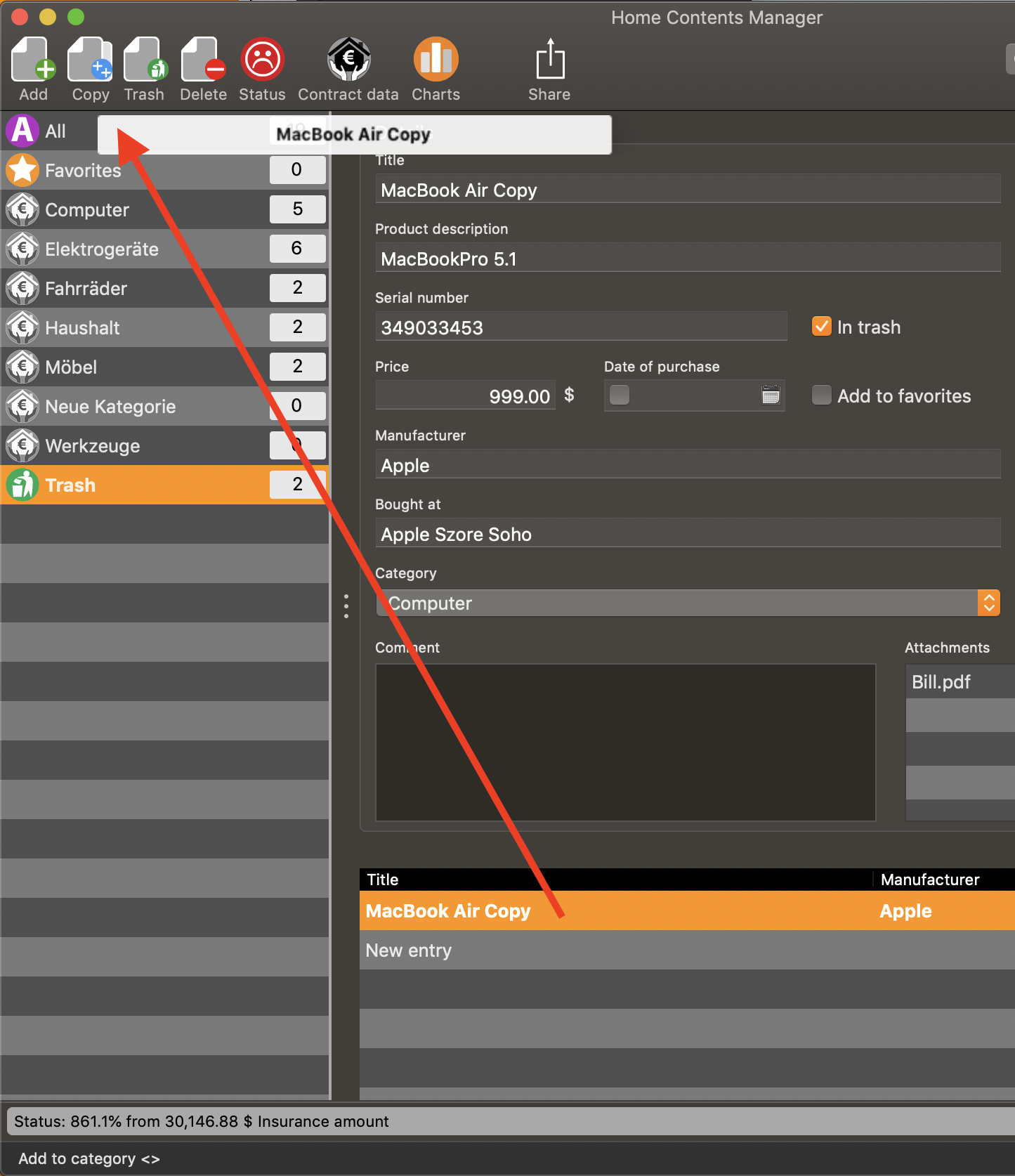Click the Product description field

click(688, 259)
